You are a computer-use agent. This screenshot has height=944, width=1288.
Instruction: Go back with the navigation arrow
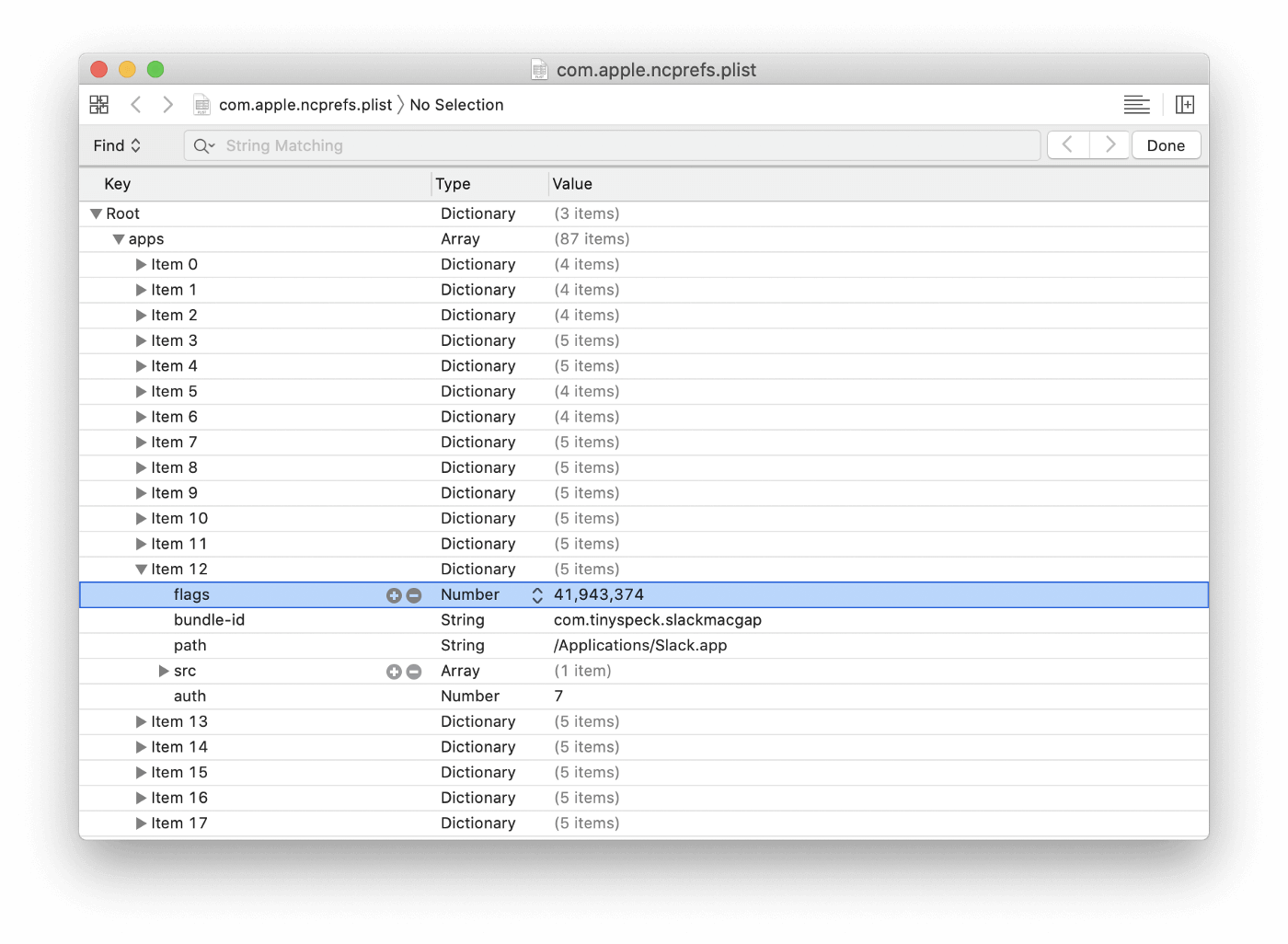tap(136, 105)
